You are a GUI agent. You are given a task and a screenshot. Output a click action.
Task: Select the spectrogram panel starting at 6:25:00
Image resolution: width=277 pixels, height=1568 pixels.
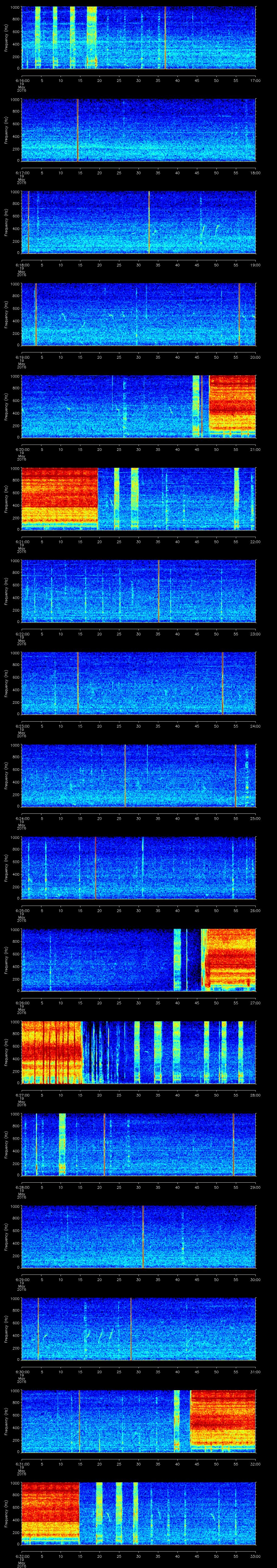(139, 868)
